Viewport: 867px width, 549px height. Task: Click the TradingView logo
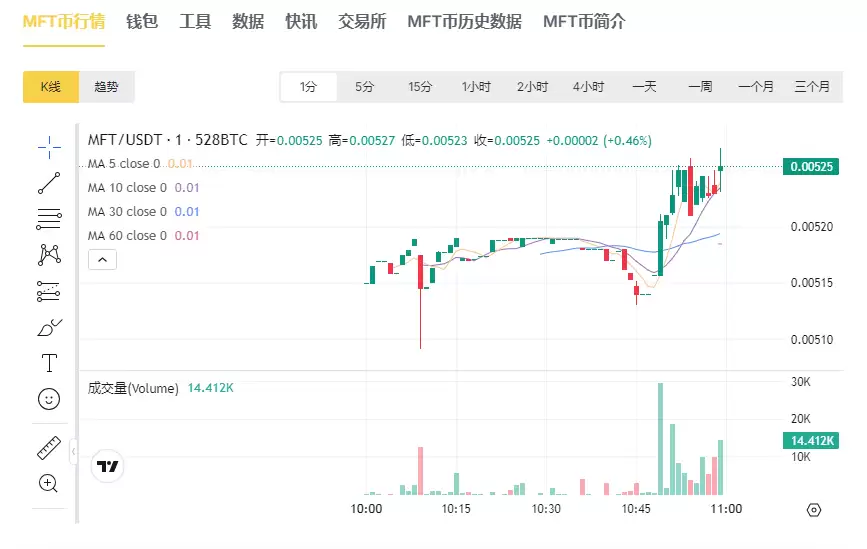pos(107,466)
